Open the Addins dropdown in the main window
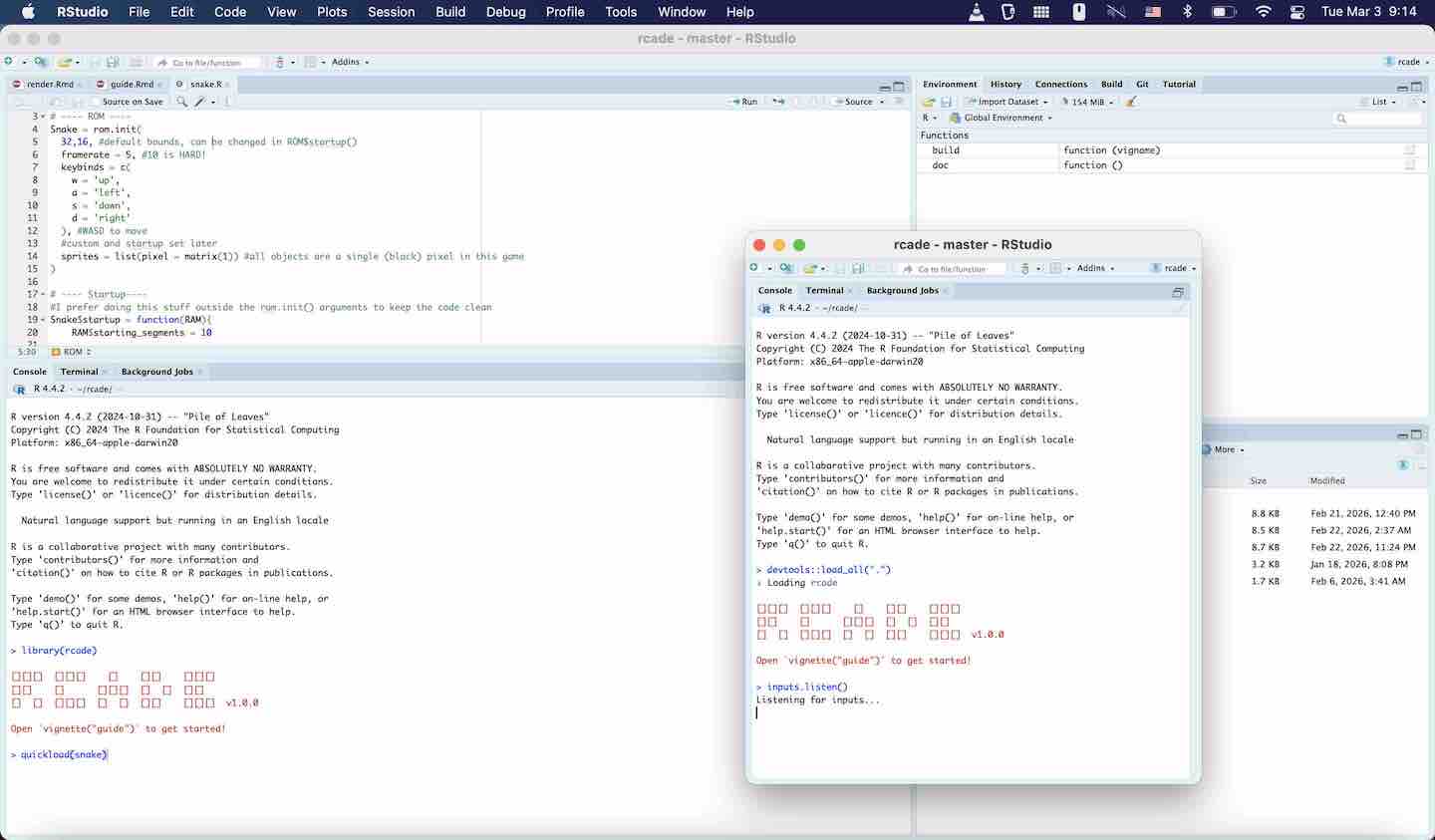The image size is (1435, 840). (350, 62)
